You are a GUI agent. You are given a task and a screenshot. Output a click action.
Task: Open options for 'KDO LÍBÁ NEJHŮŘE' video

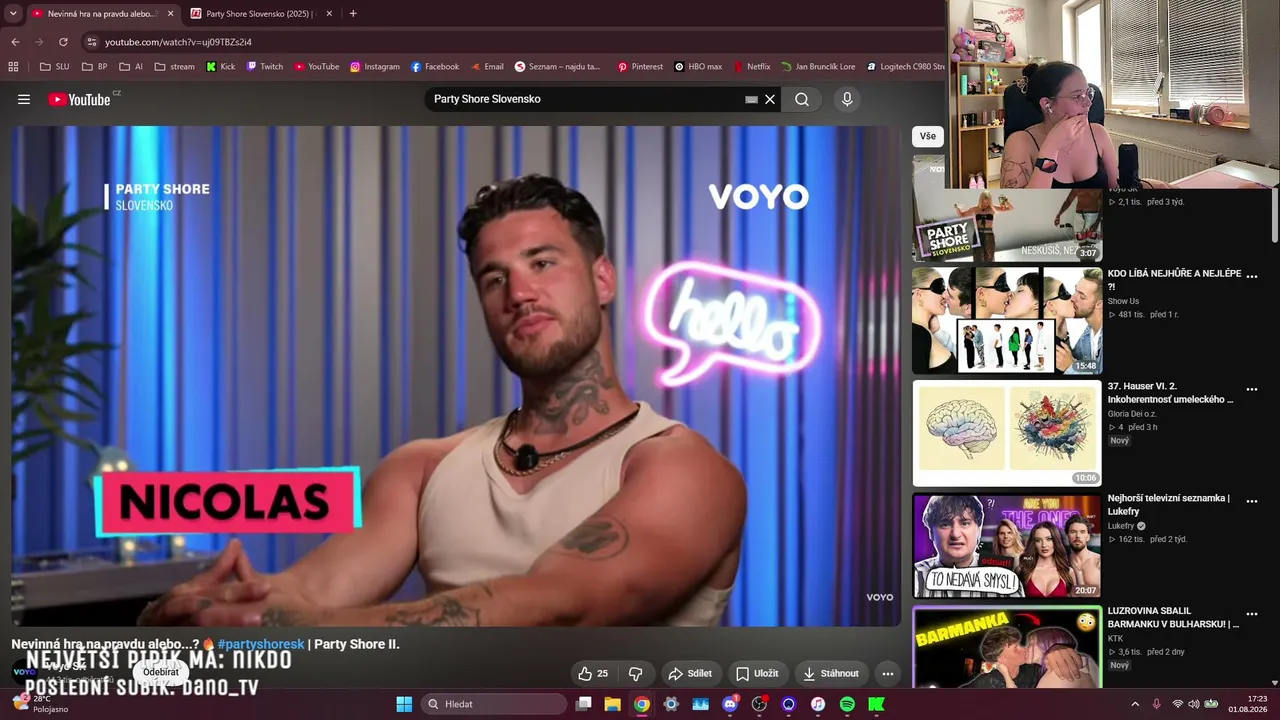(1251, 276)
